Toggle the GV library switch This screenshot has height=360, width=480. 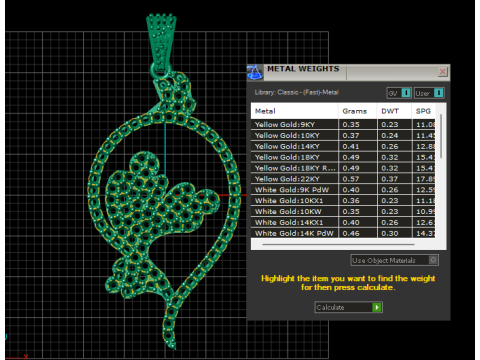399,93
